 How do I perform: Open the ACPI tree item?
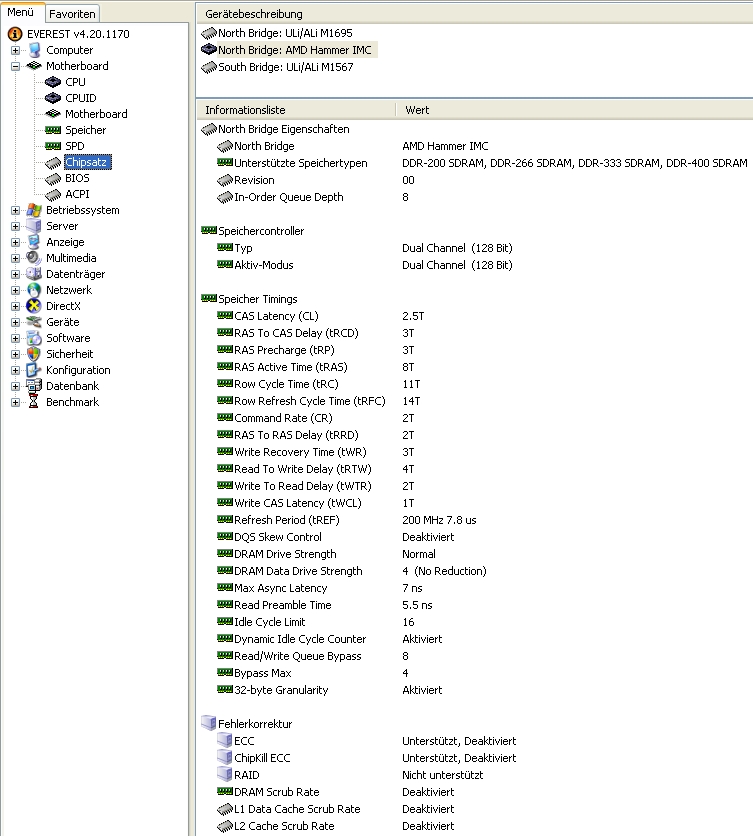point(77,194)
